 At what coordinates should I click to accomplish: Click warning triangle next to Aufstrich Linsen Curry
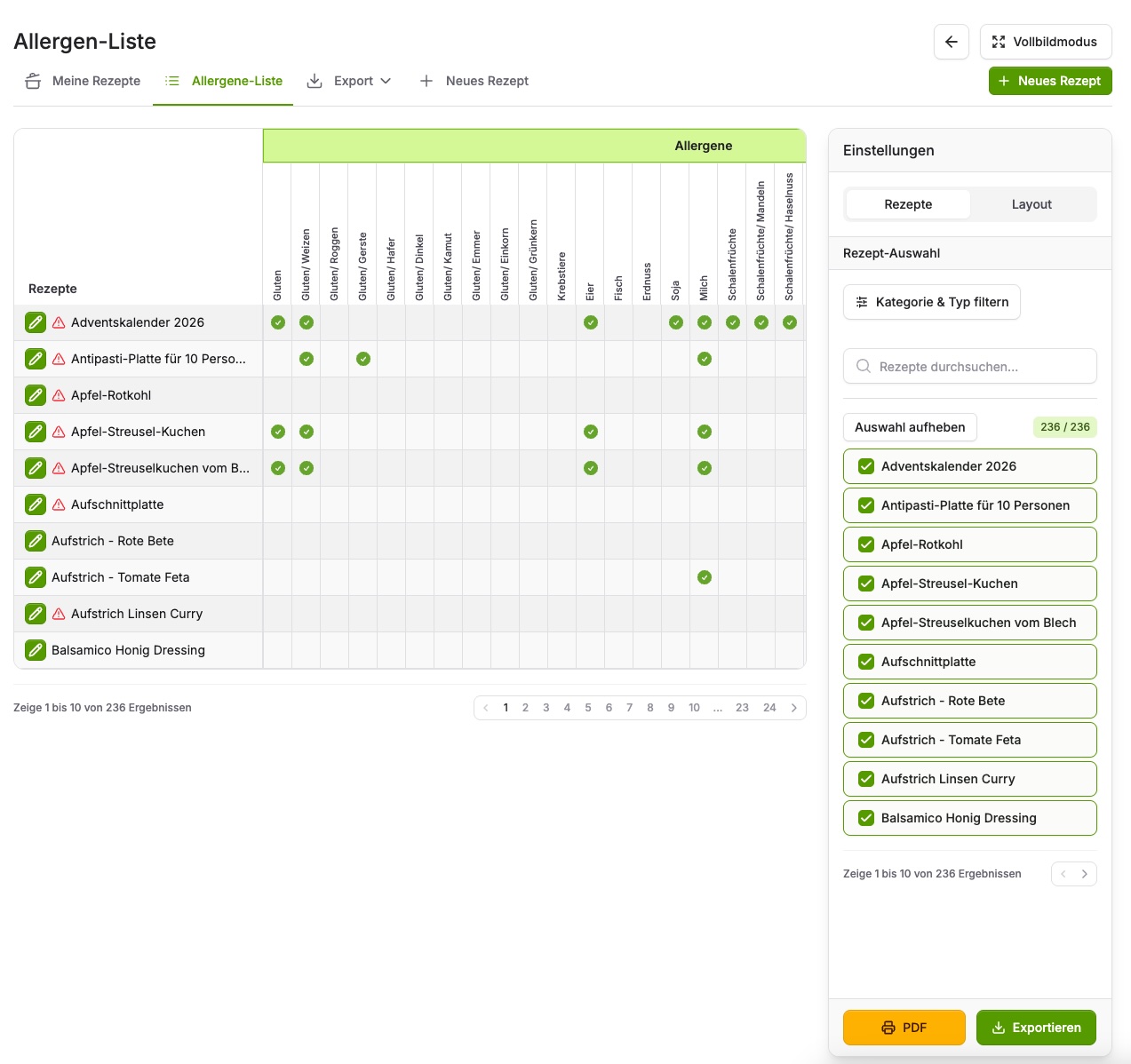click(59, 614)
